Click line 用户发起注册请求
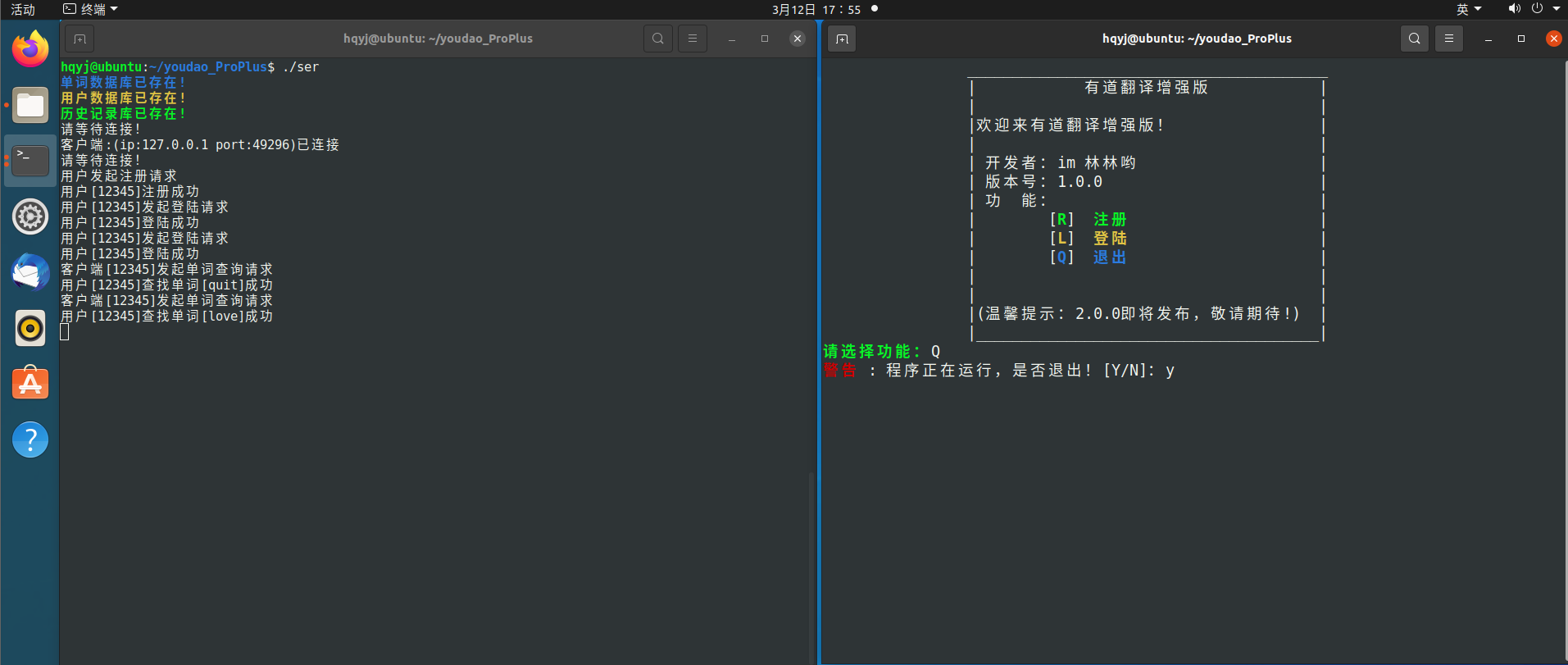 119,176
